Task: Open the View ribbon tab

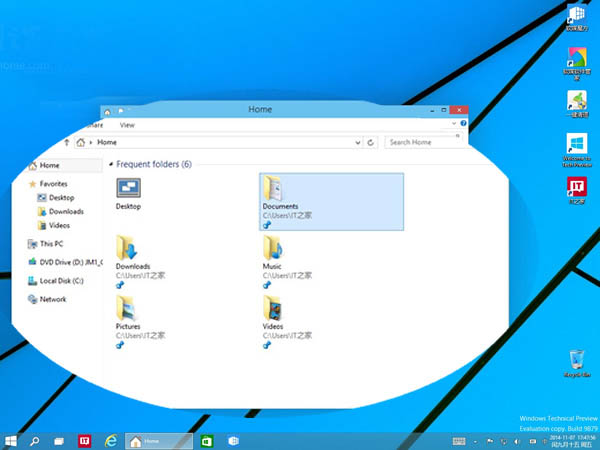Action: (127, 125)
